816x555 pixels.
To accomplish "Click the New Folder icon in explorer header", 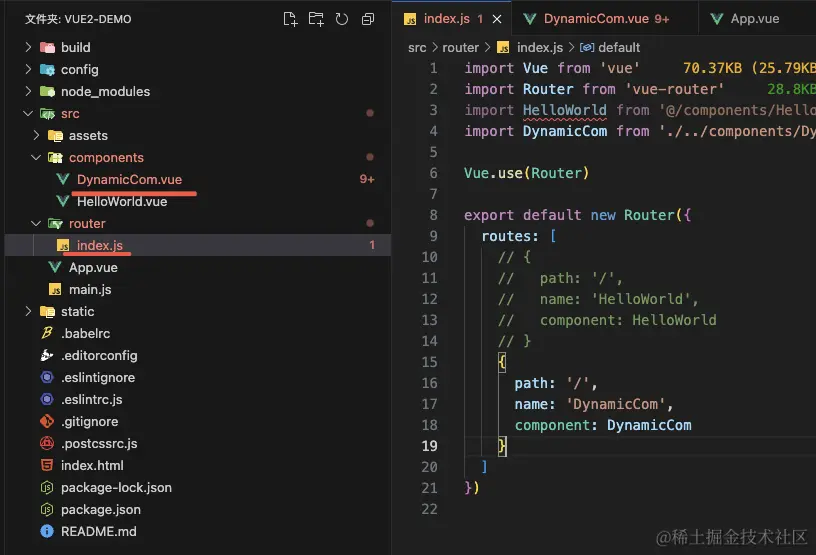I will click(316, 19).
